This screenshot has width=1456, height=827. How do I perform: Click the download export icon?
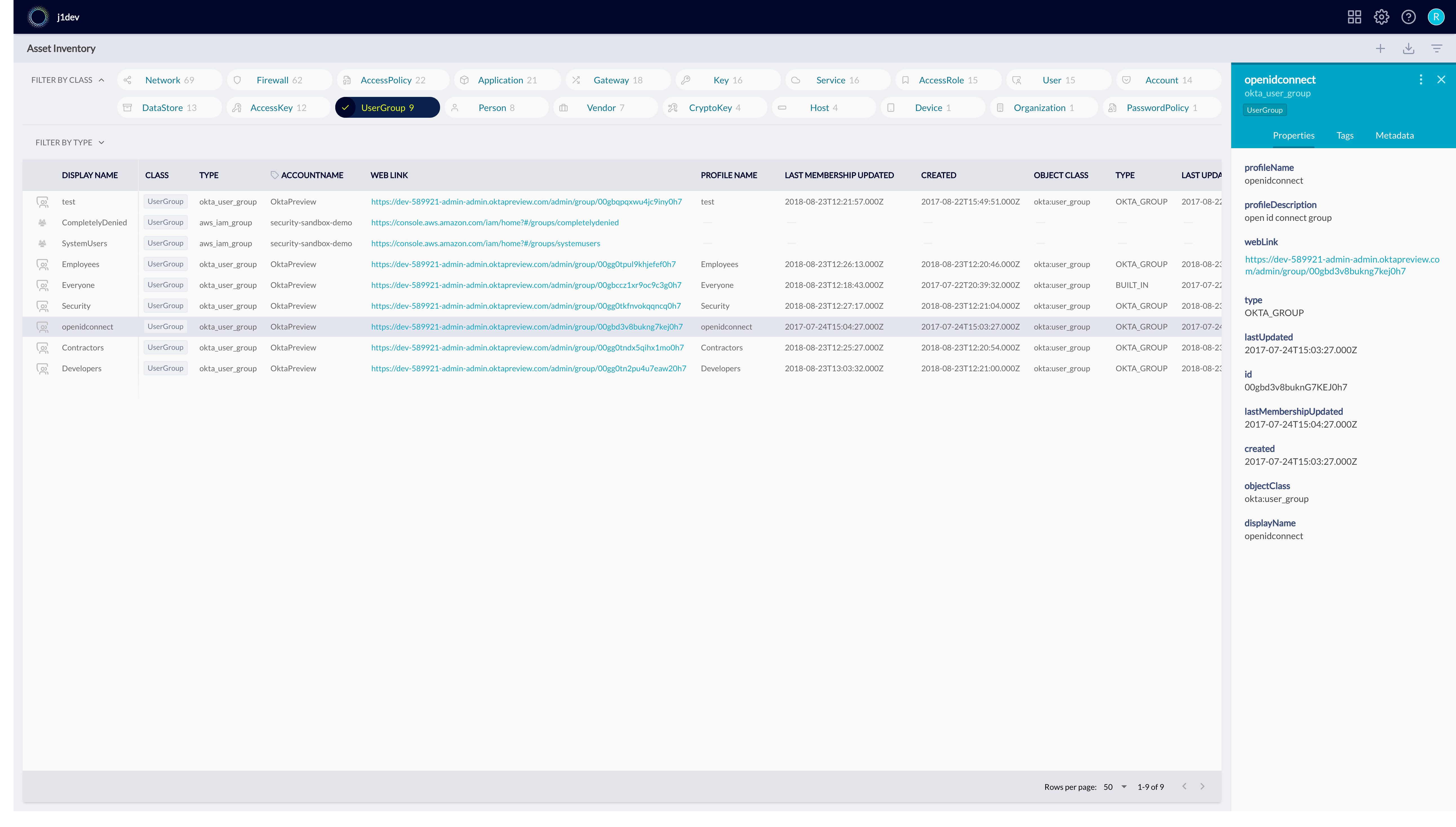coord(1408,49)
